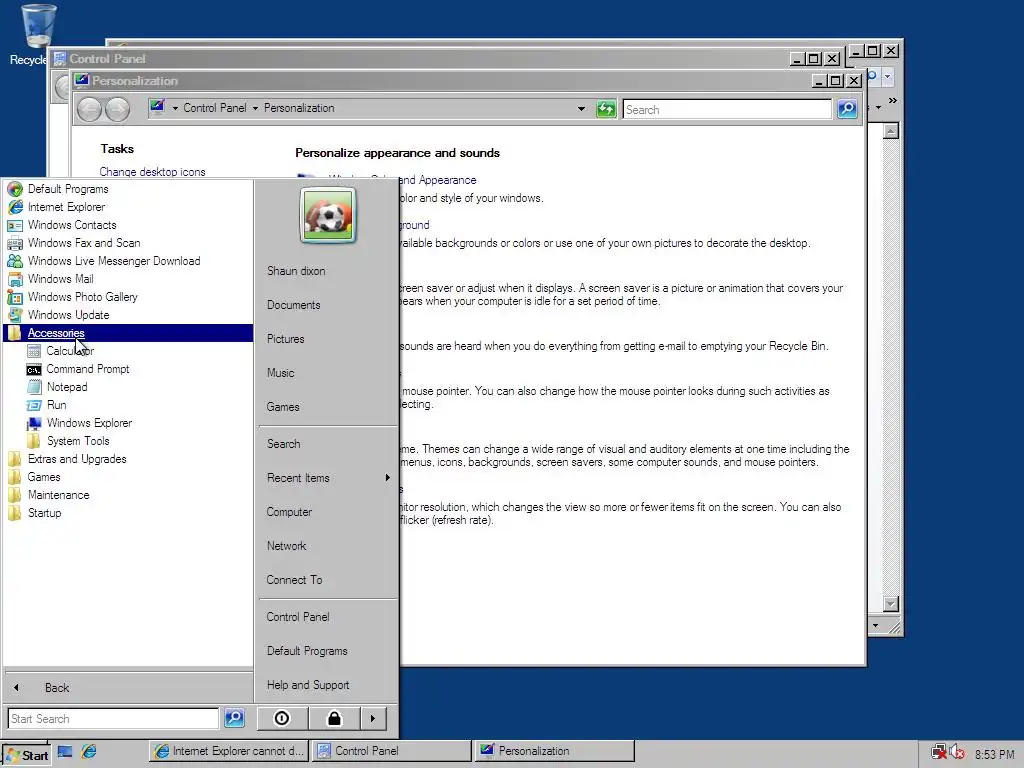The width and height of the screenshot is (1024, 768).
Task: Click the scroll down arrow in back window
Action: (x=891, y=603)
